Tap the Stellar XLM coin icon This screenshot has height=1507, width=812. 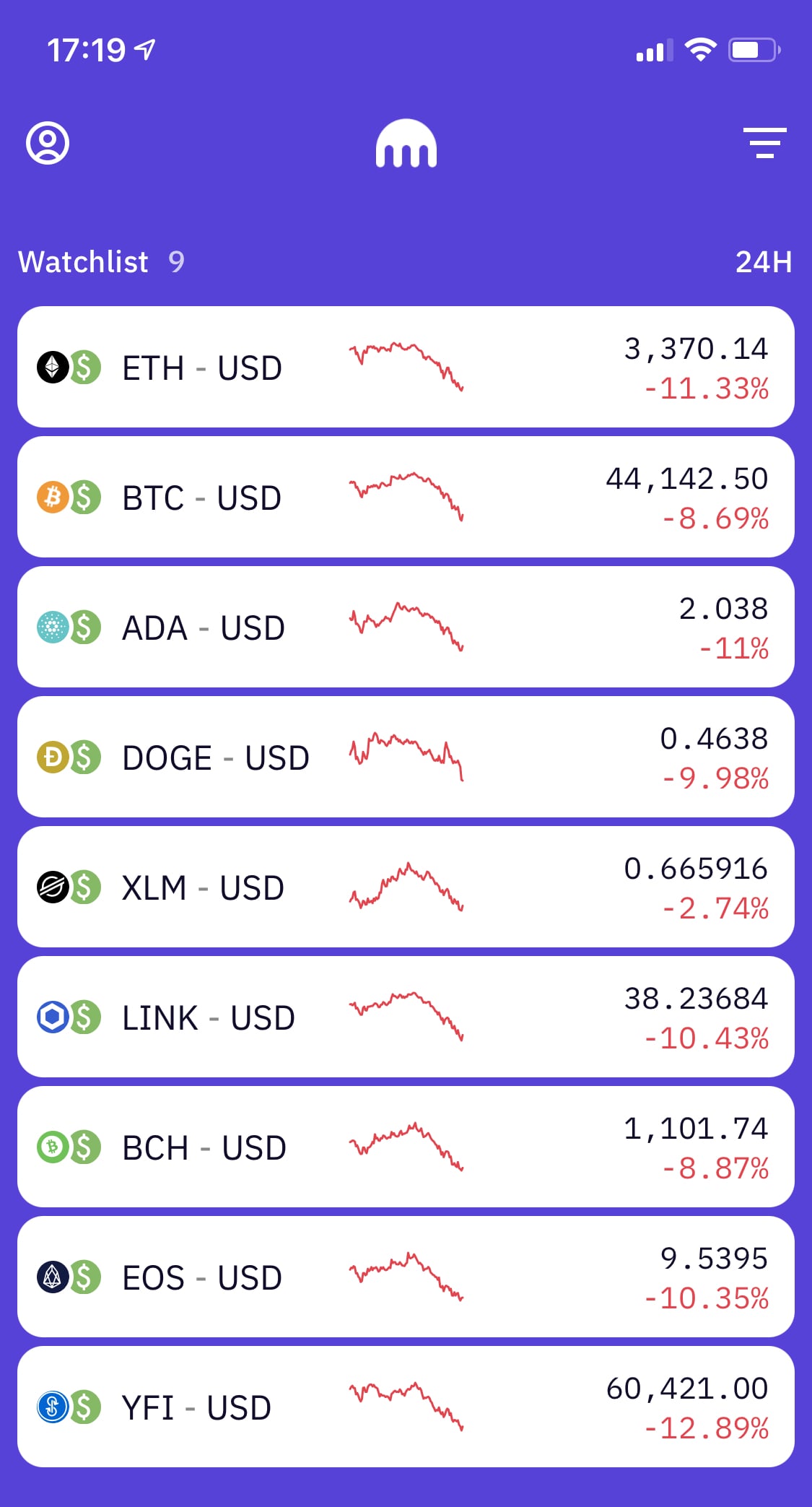(53, 887)
